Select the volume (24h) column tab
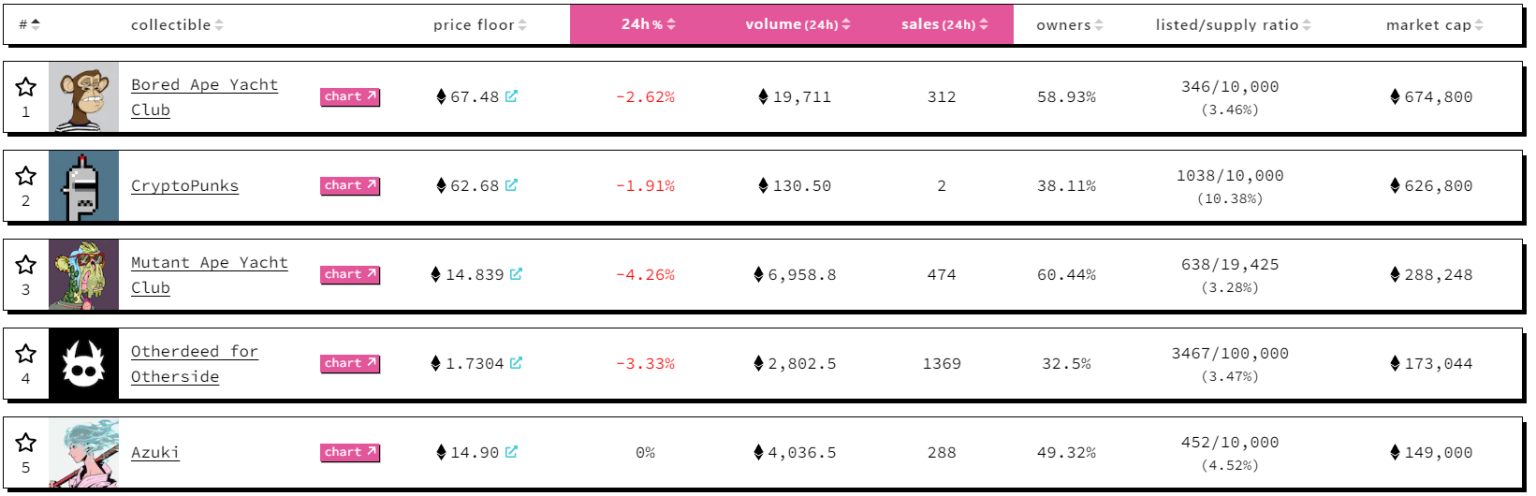This screenshot has width=1536, height=496. 797,25
